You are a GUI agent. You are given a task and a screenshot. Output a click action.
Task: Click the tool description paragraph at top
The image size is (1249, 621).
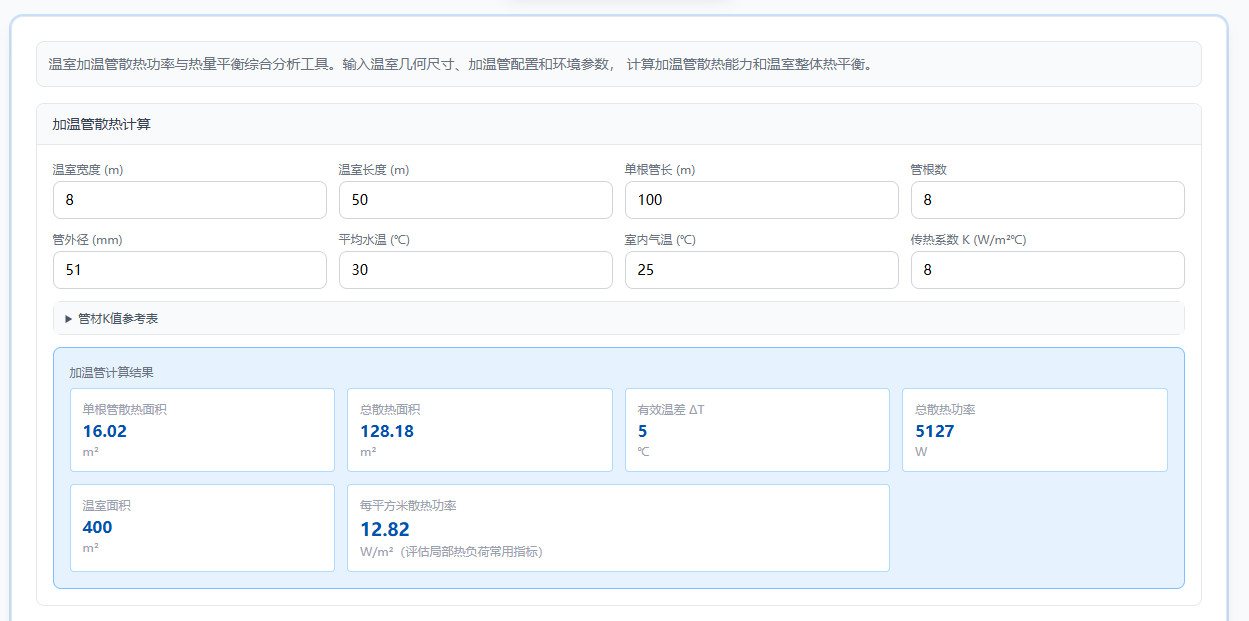coord(461,64)
